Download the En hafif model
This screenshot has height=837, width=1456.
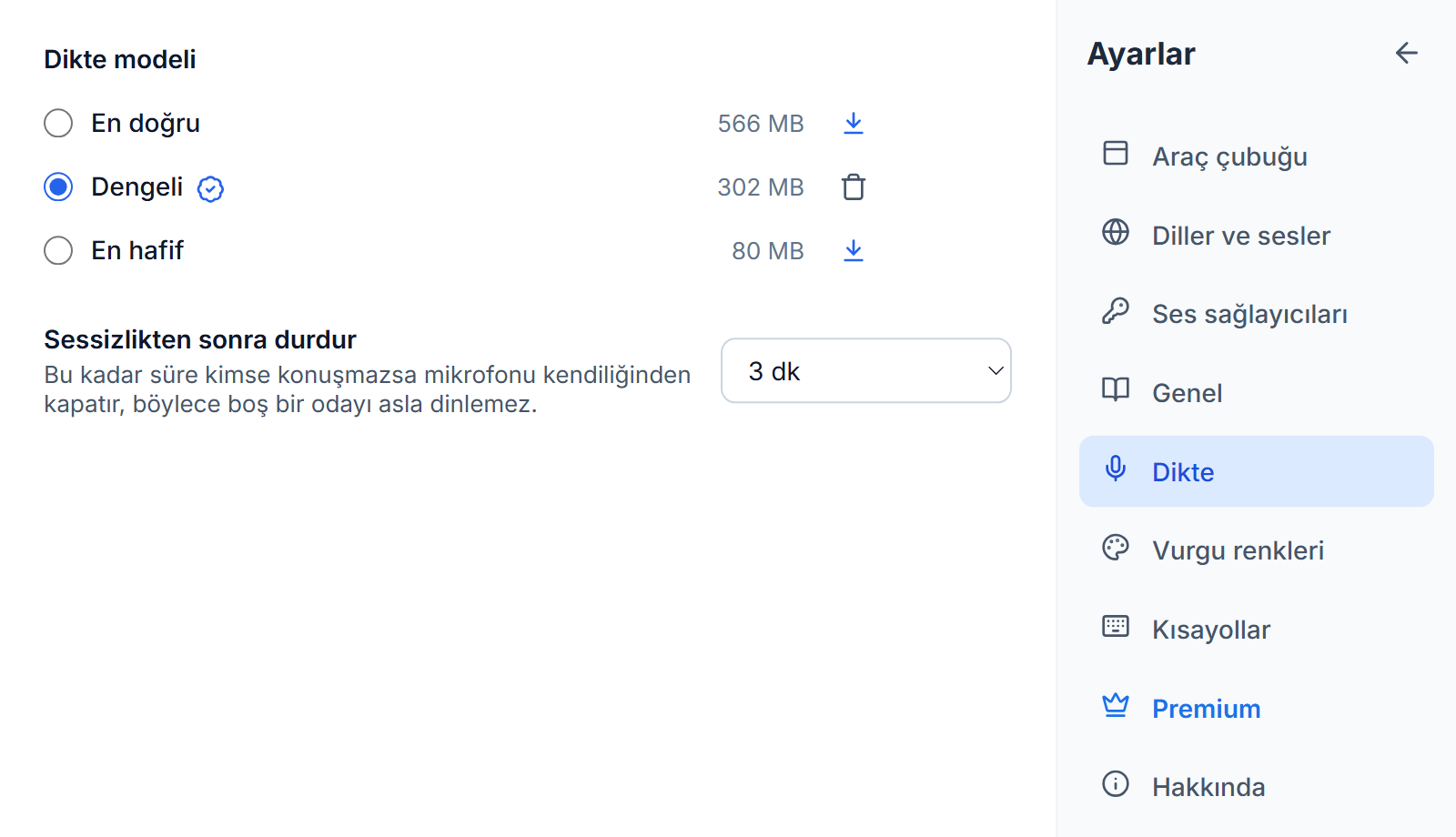(x=853, y=250)
